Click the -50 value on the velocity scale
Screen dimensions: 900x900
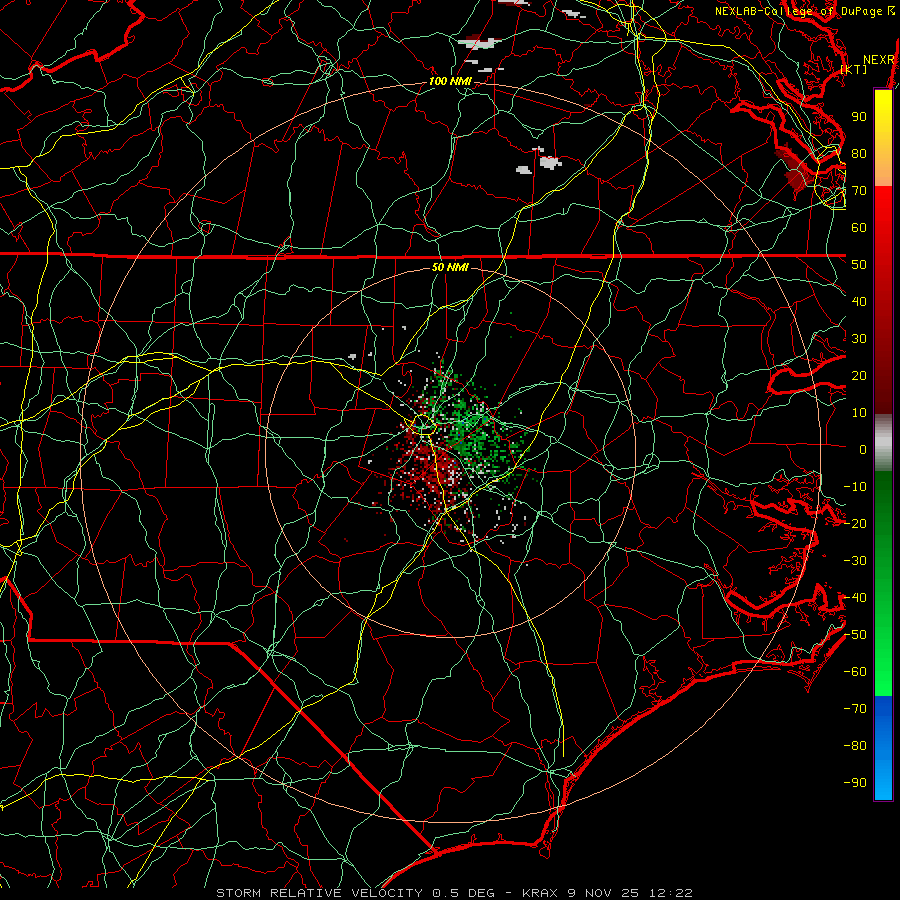click(x=855, y=635)
